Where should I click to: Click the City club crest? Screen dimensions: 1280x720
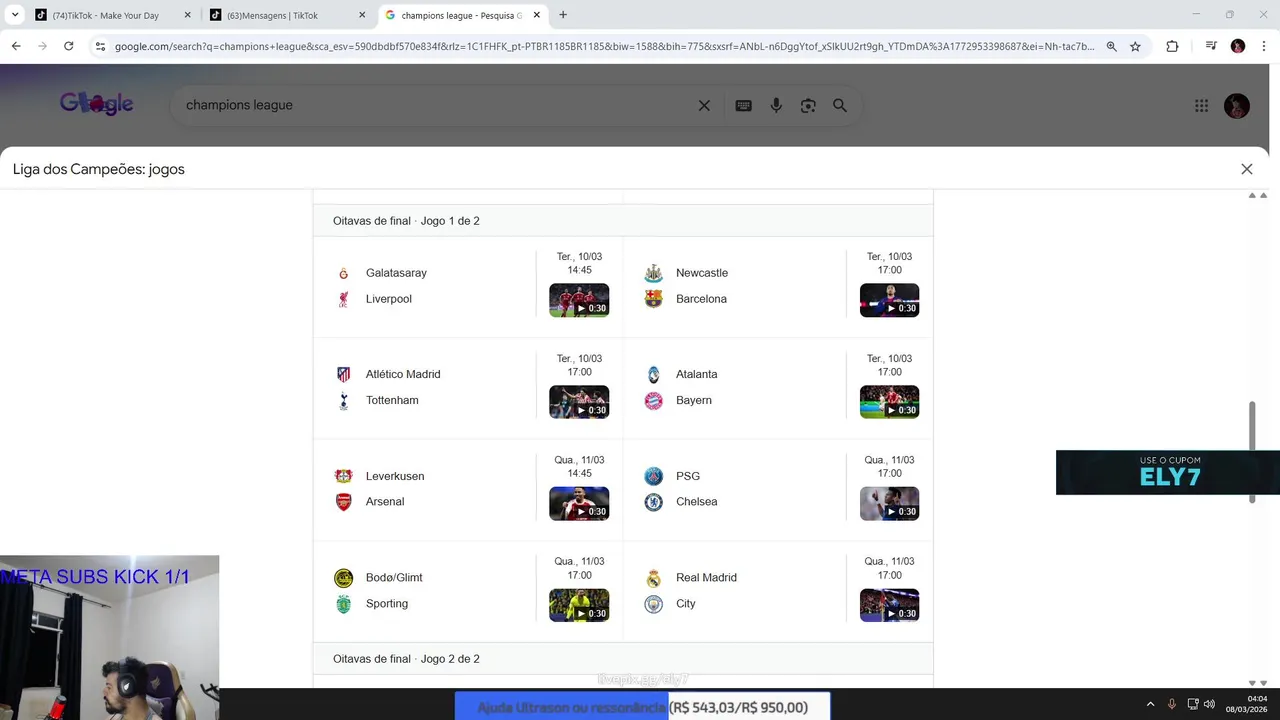tap(653, 604)
